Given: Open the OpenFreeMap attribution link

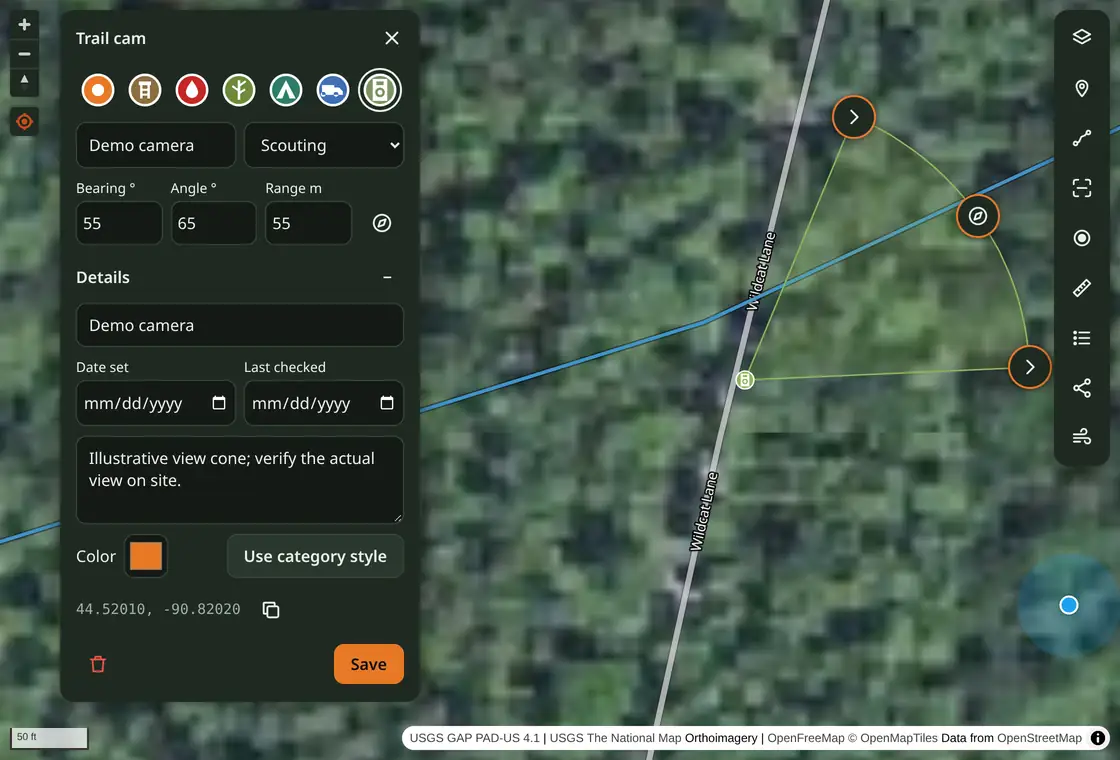Looking at the screenshot, I should pyautogui.click(x=806, y=738).
